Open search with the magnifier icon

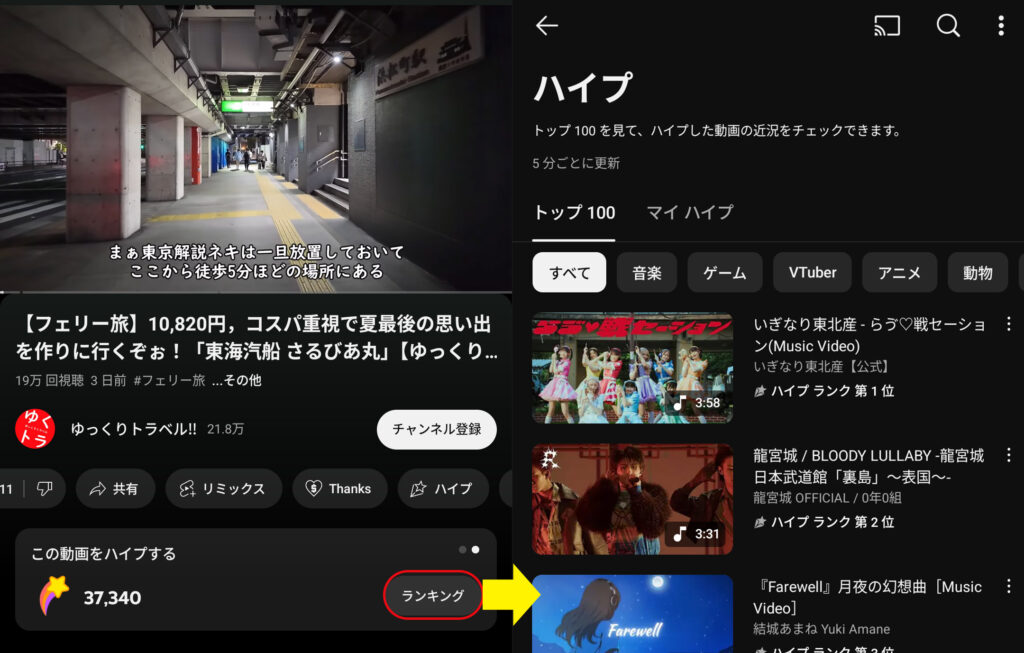pyautogui.click(x=947, y=27)
